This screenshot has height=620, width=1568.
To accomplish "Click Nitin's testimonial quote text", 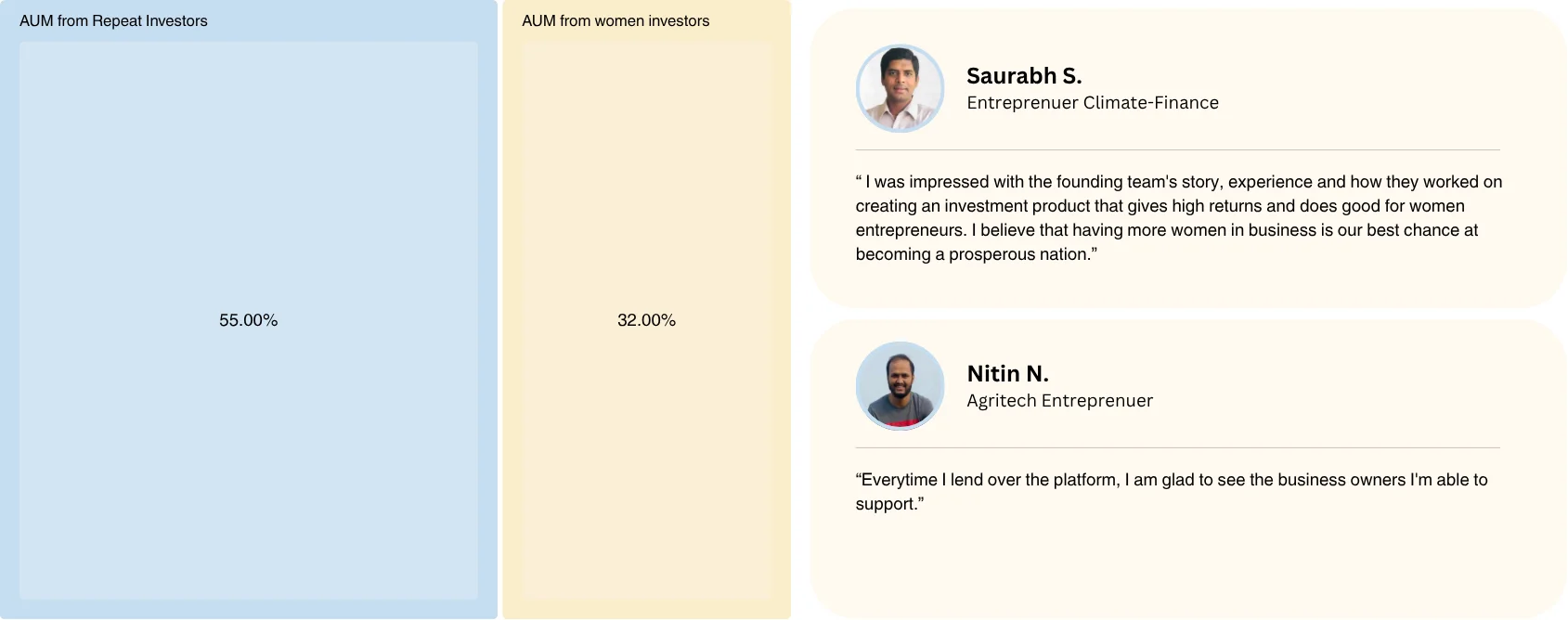I will click(1172, 492).
